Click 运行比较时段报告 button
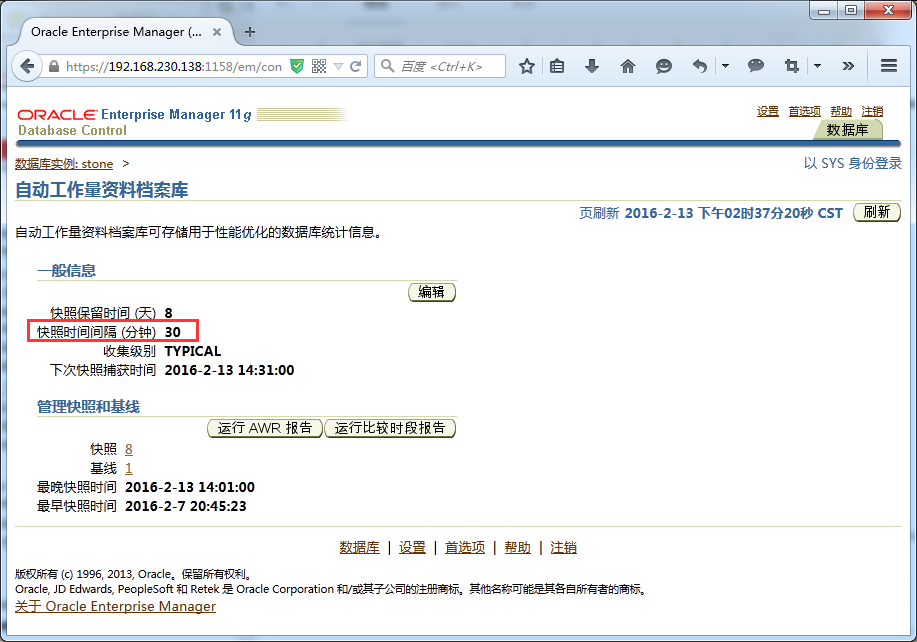This screenshot has width=917, height=642. click(x=389, y=428)
